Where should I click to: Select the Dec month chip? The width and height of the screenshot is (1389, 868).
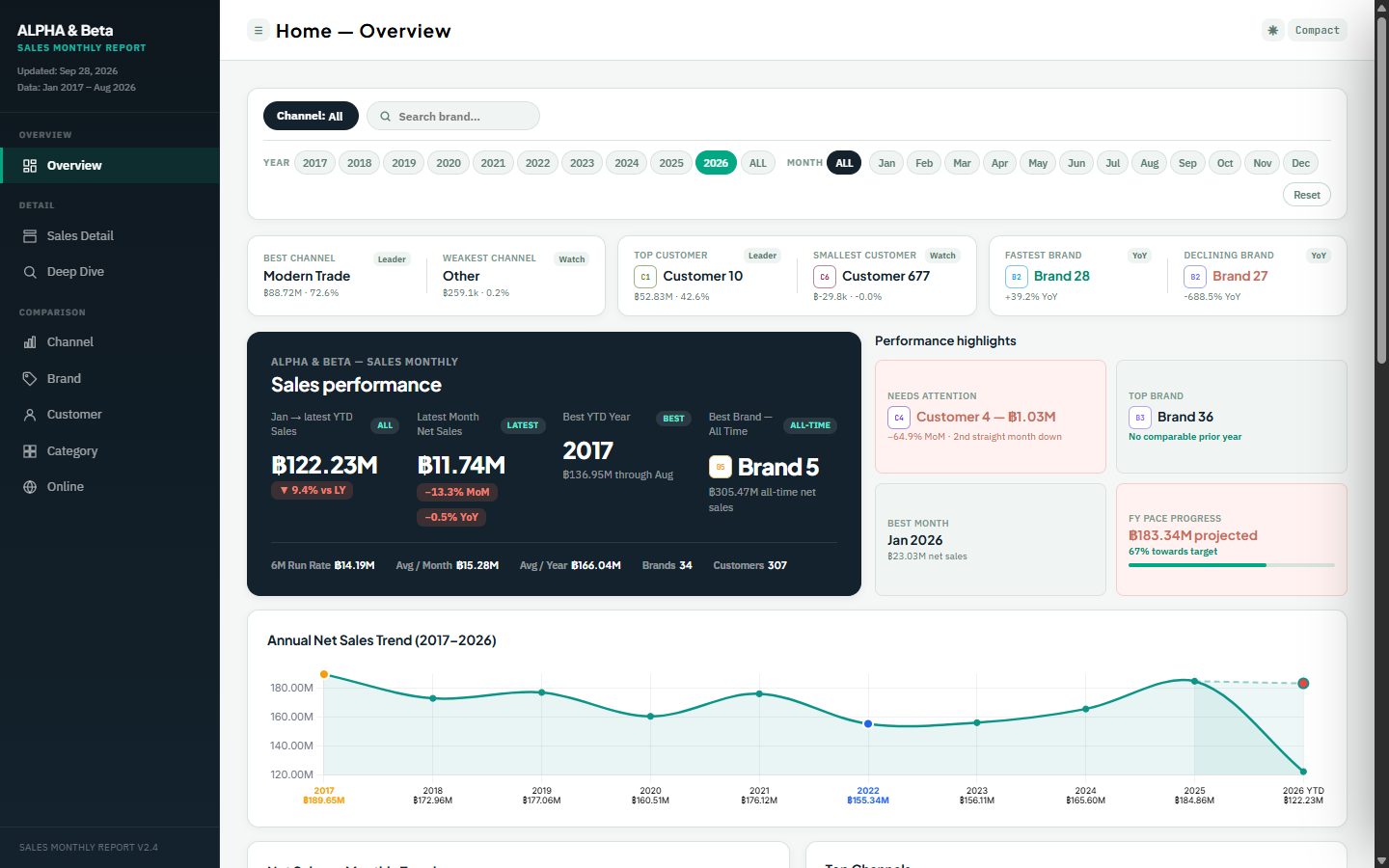coord(1300,163)
